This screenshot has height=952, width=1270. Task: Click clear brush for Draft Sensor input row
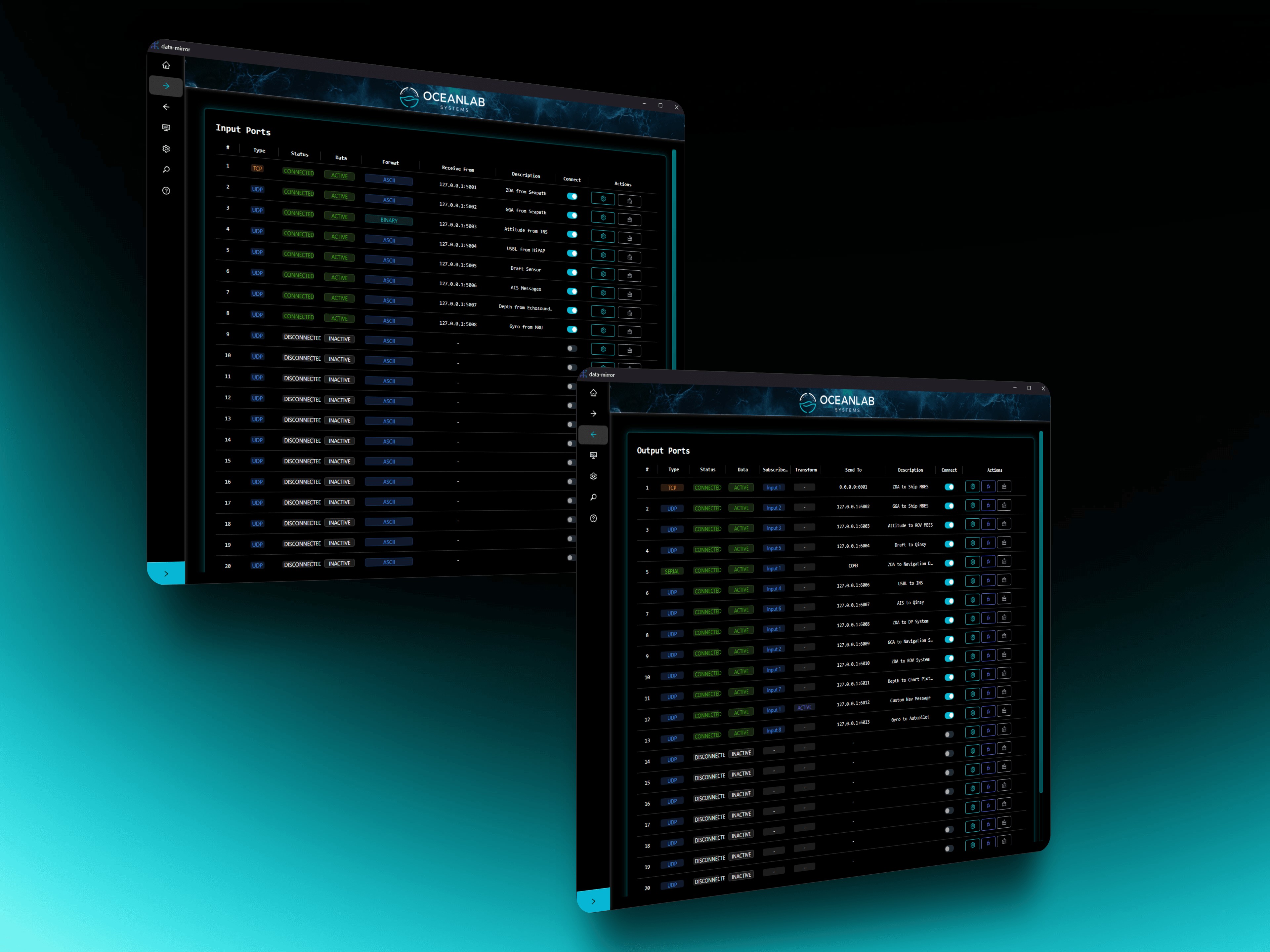[x=629, y=275]
